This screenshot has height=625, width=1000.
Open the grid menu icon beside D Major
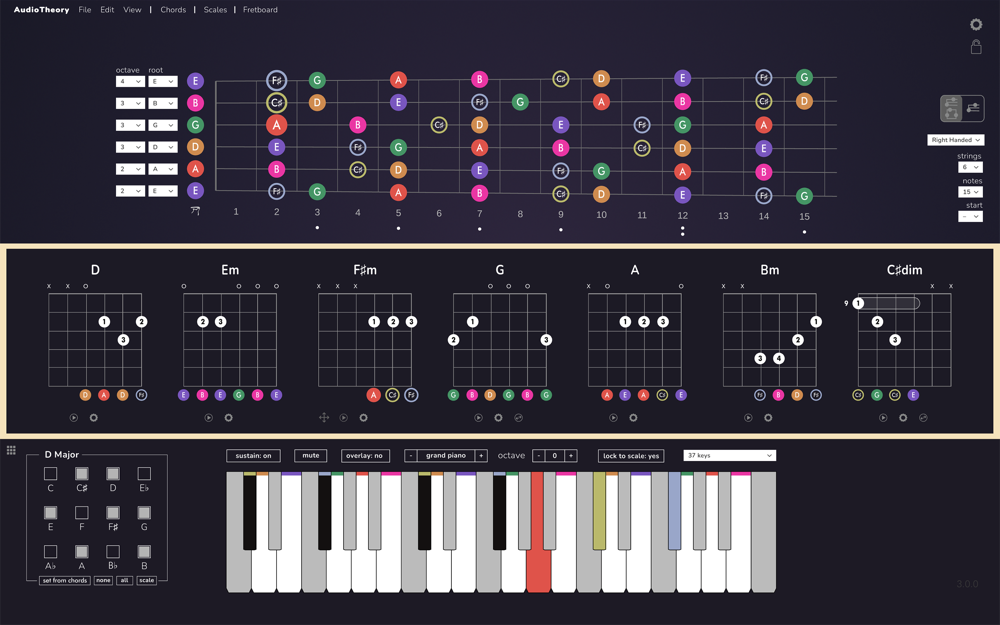[x=11, y=450]
